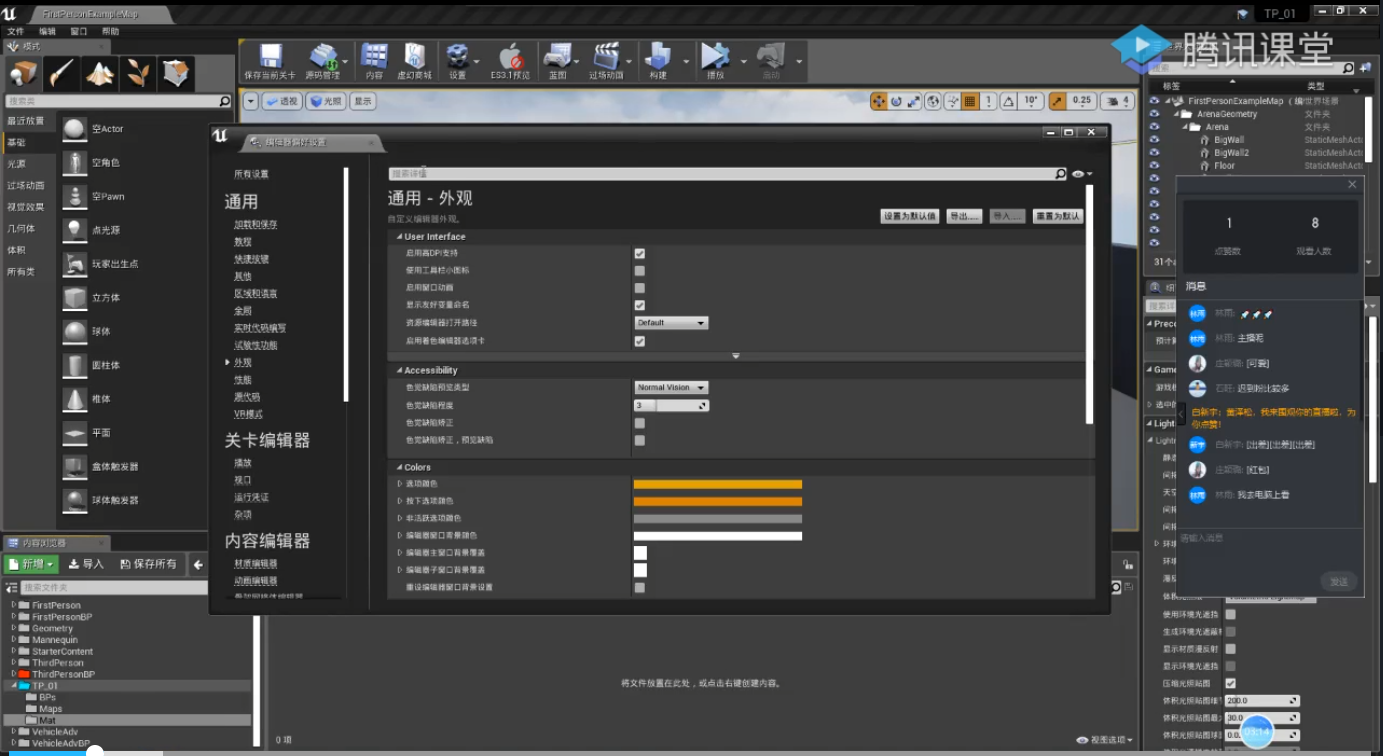Enable 启用窗口动画 checkbox

coord(640,288)
